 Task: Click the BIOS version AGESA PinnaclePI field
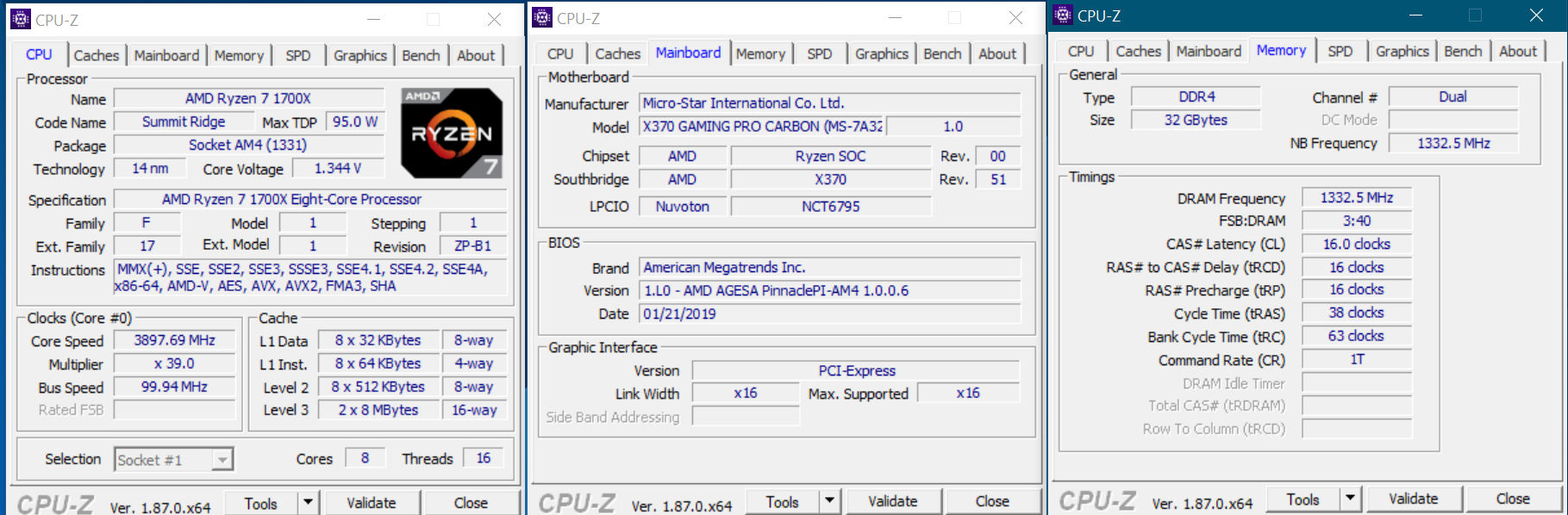830,290
